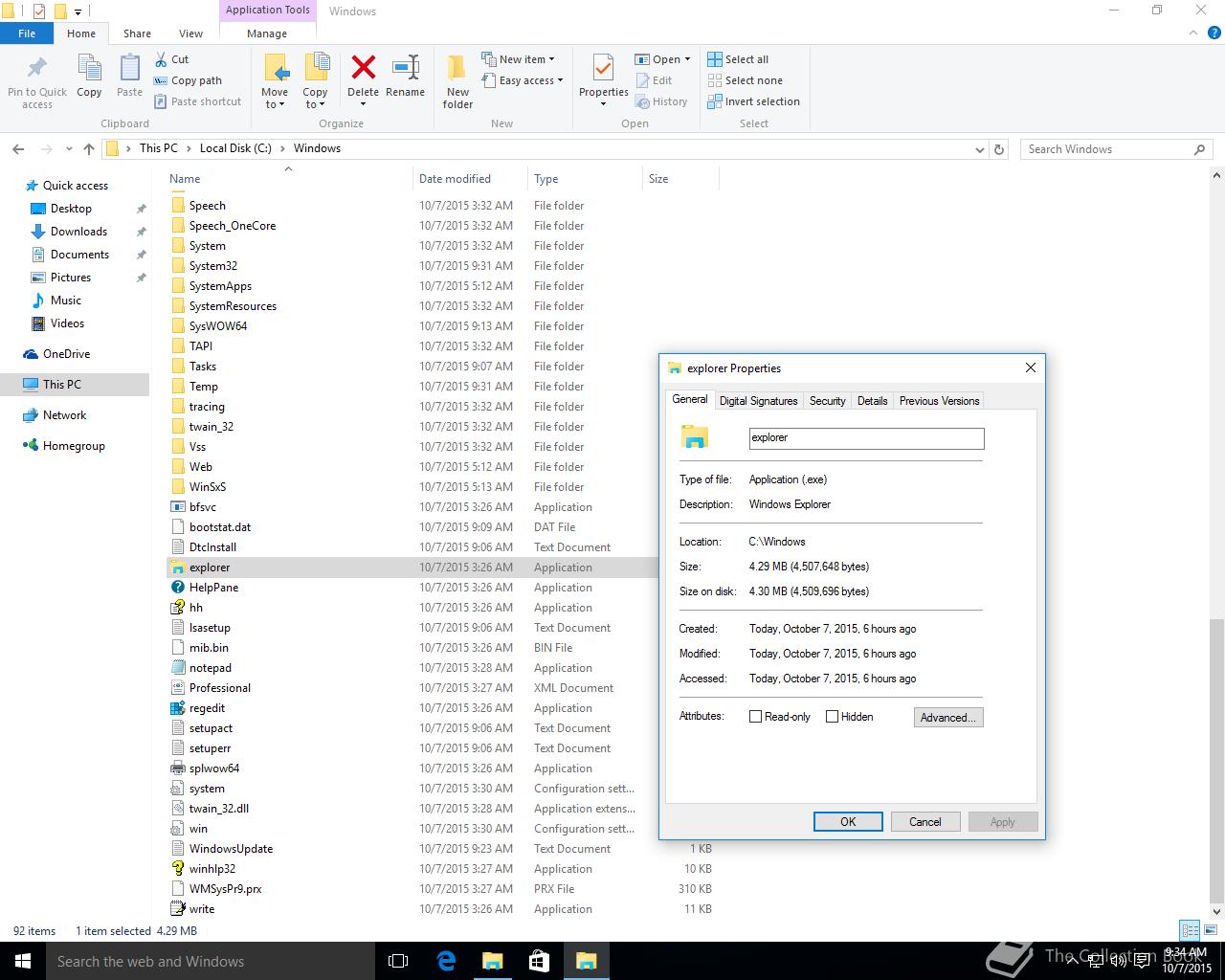Click the Help question mark icon
Viewport: 1225px width, 980px height.
tap(1214, 33)
